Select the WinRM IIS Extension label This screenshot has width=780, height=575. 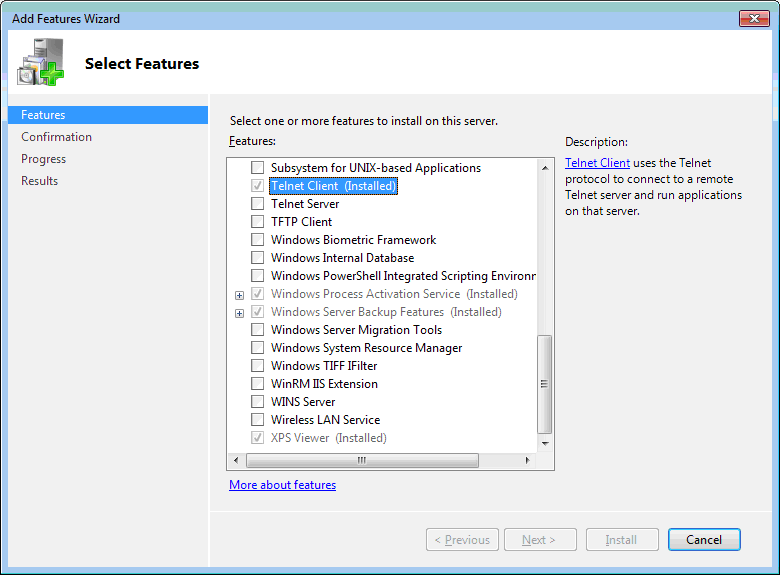click(324, 383)
